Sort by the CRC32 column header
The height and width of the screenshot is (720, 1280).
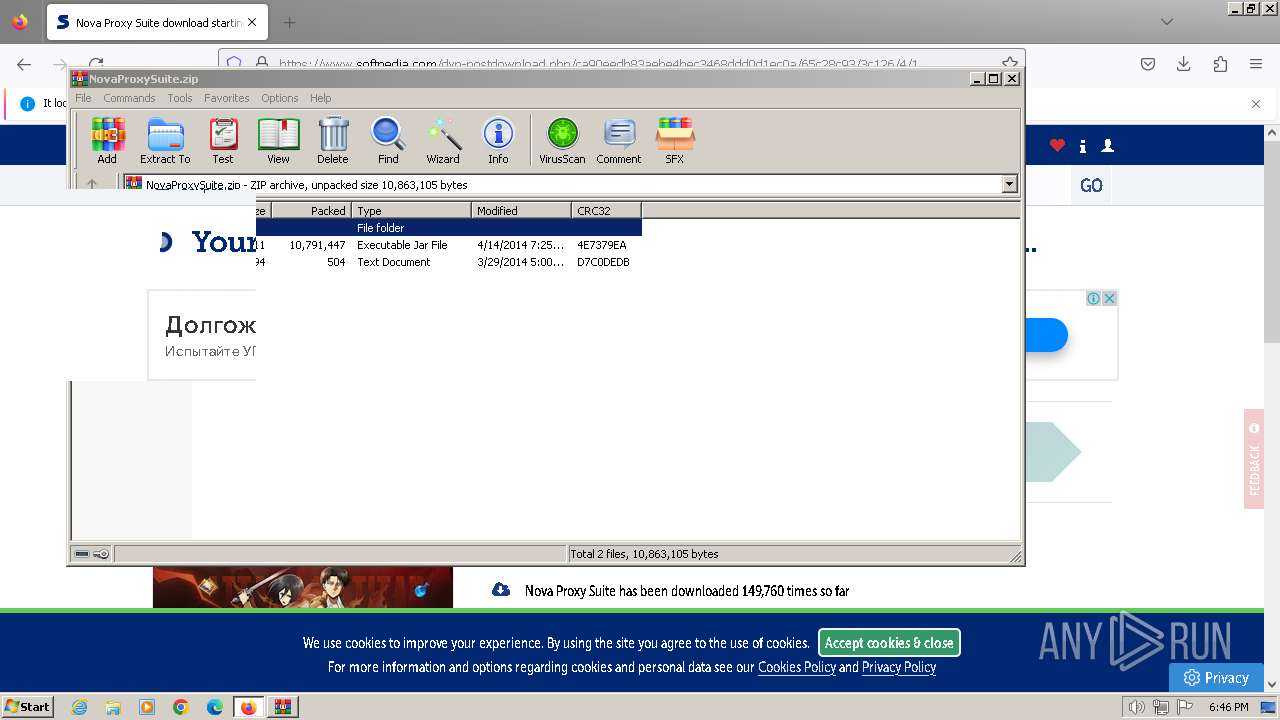606,210
